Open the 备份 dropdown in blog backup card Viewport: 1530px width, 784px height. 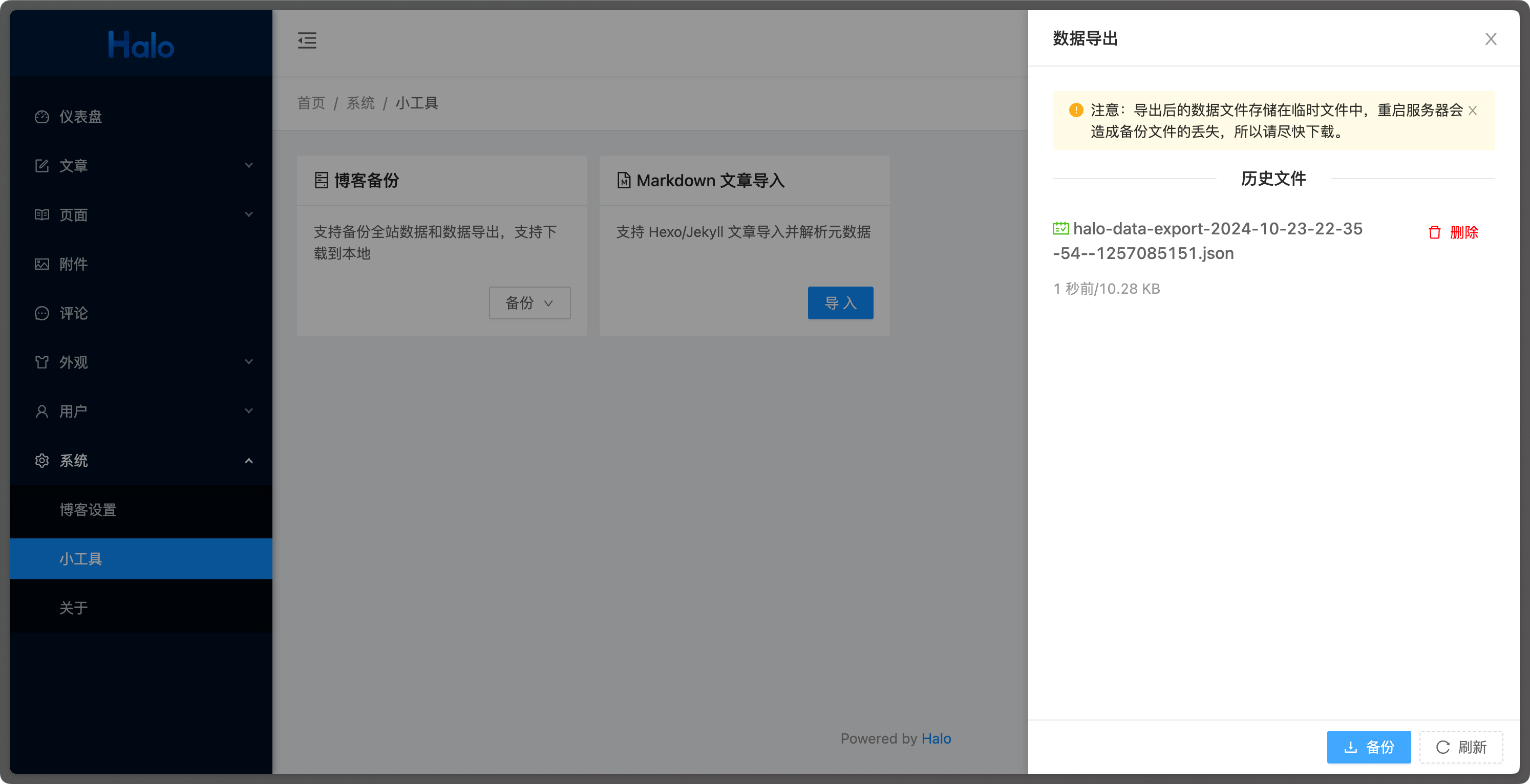pos(529,303)
